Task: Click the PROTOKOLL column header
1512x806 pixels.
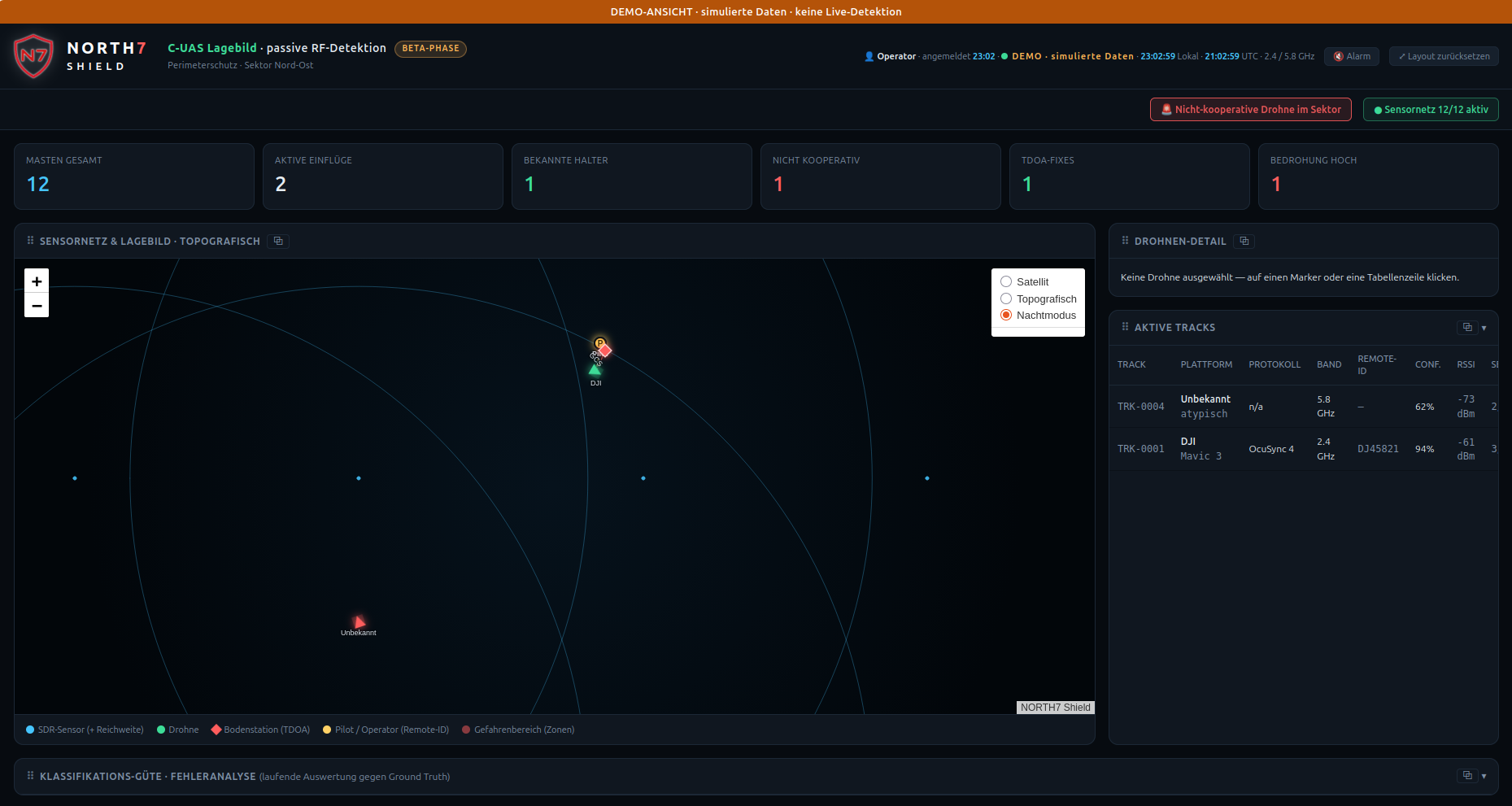Action: (x=1275, y=365)
